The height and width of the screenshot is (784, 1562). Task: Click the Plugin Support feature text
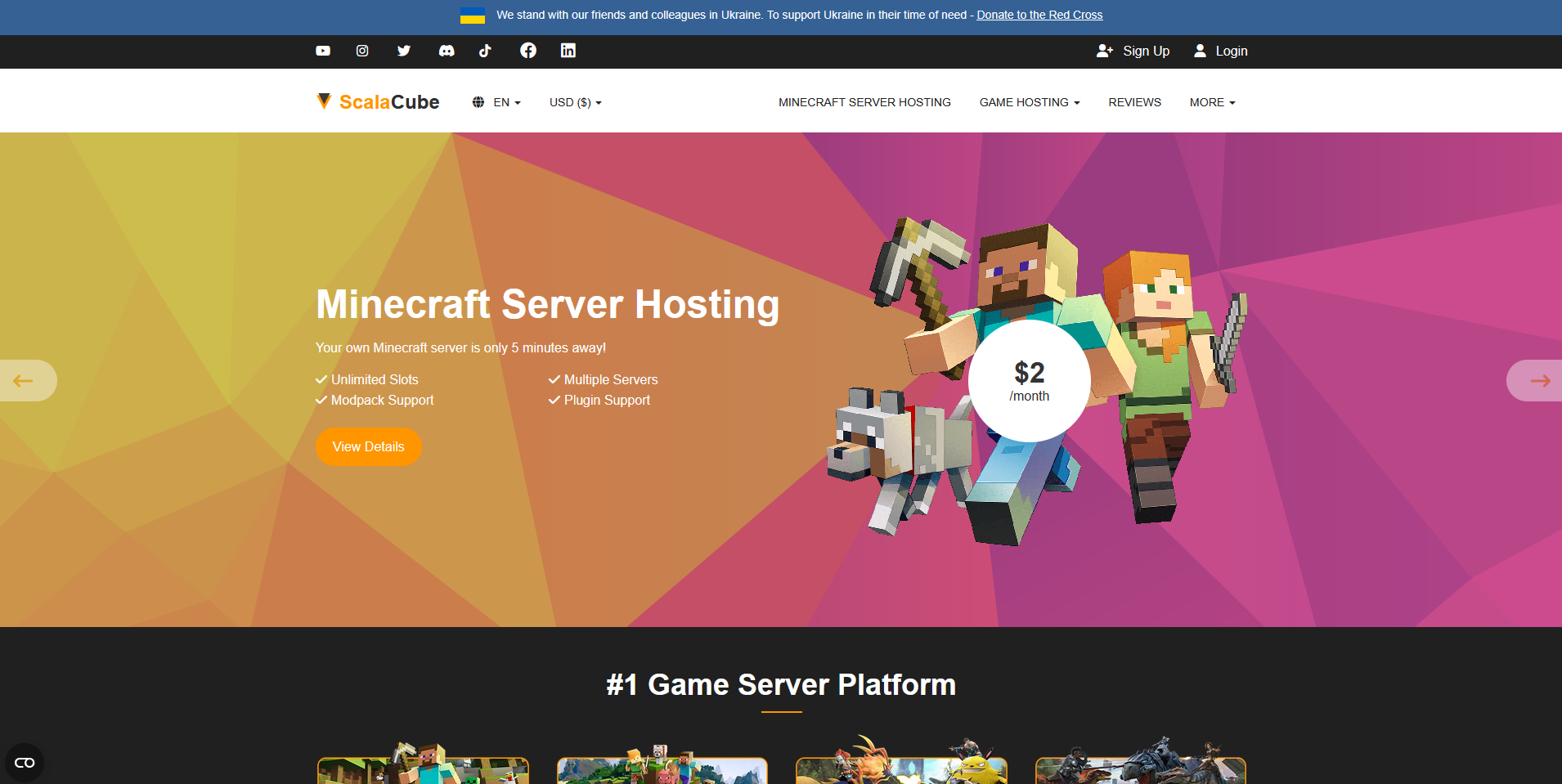(607, 400)
